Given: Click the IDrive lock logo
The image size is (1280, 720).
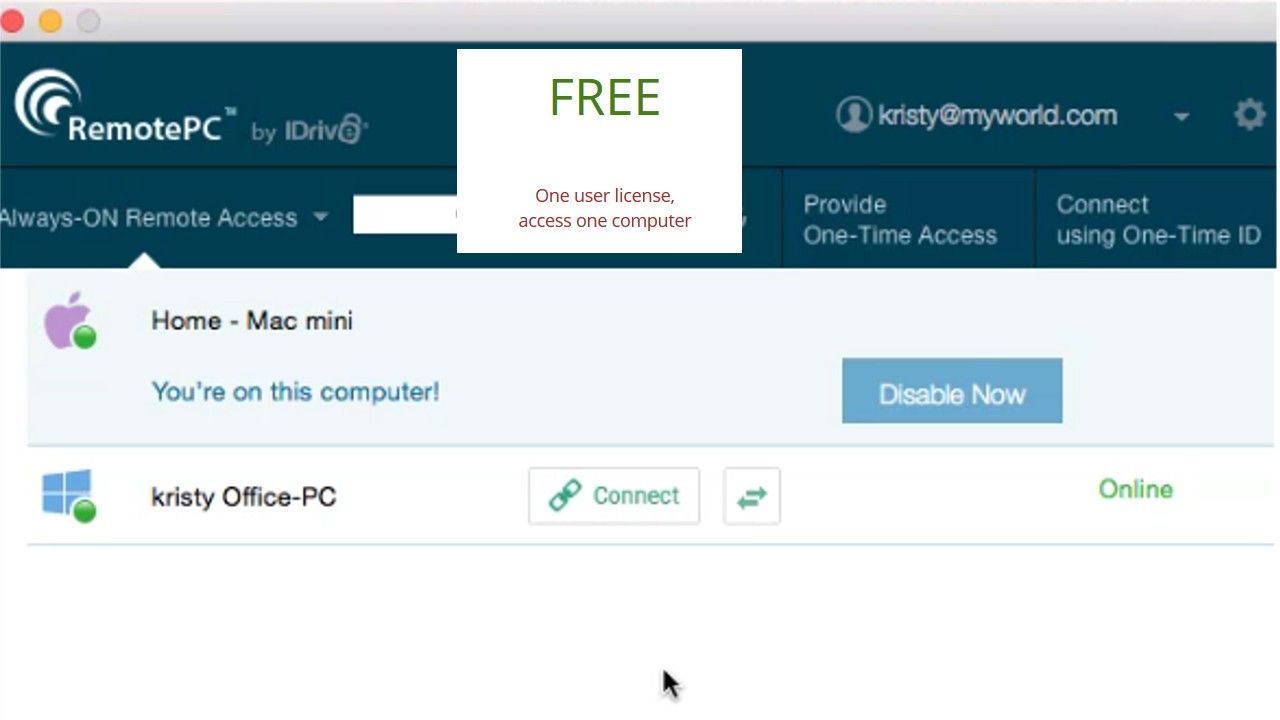Looking at the screenshot, I should click(351, 129).
